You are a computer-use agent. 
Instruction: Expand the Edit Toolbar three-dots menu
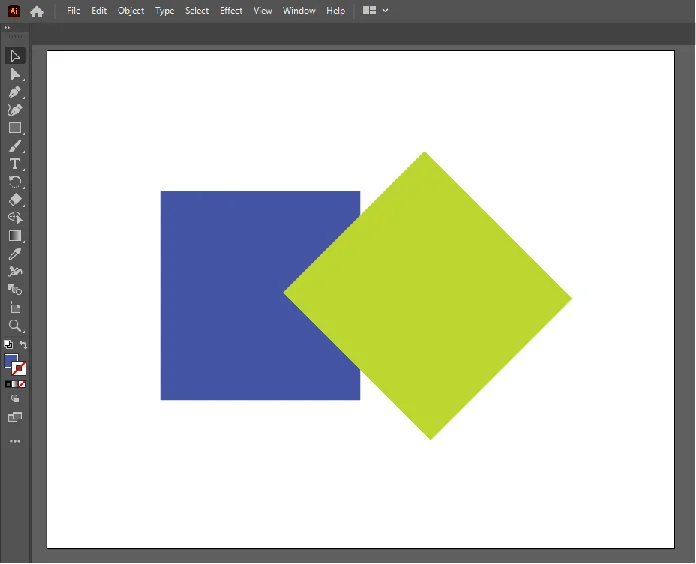(15, 440)
